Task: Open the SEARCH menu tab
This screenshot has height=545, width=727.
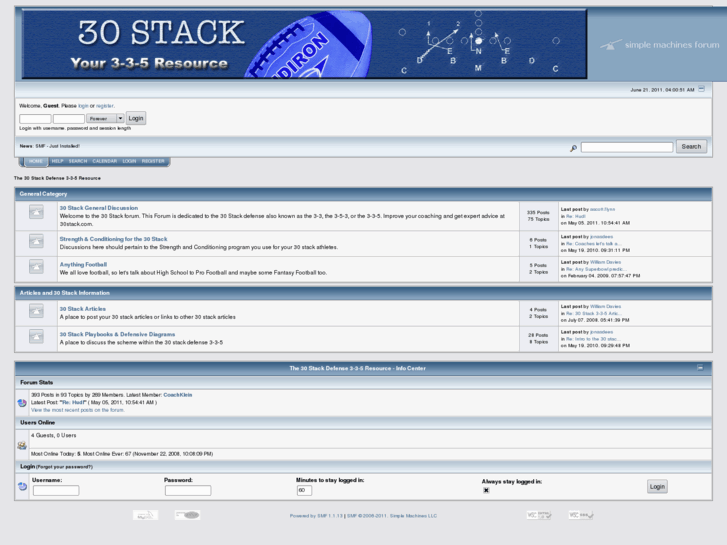Action: [78, 161]
